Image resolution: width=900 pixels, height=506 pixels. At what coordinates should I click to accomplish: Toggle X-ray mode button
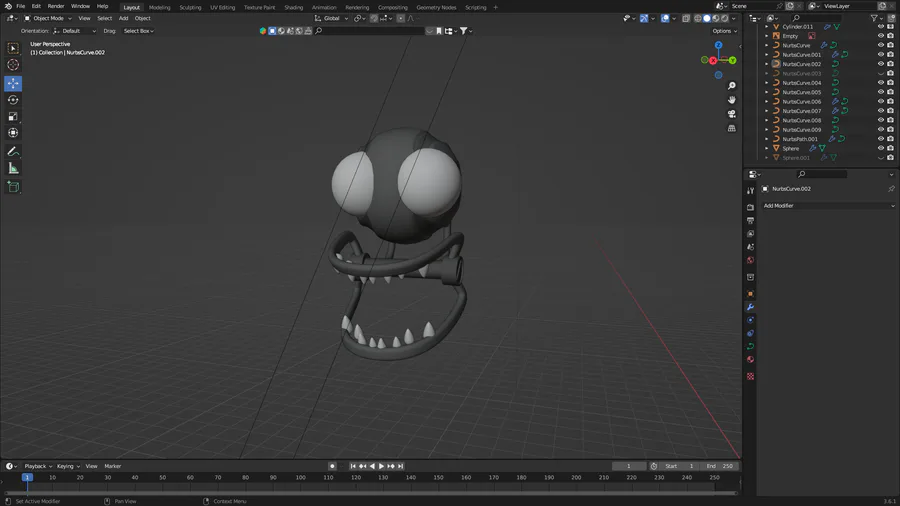pos(686,18)
